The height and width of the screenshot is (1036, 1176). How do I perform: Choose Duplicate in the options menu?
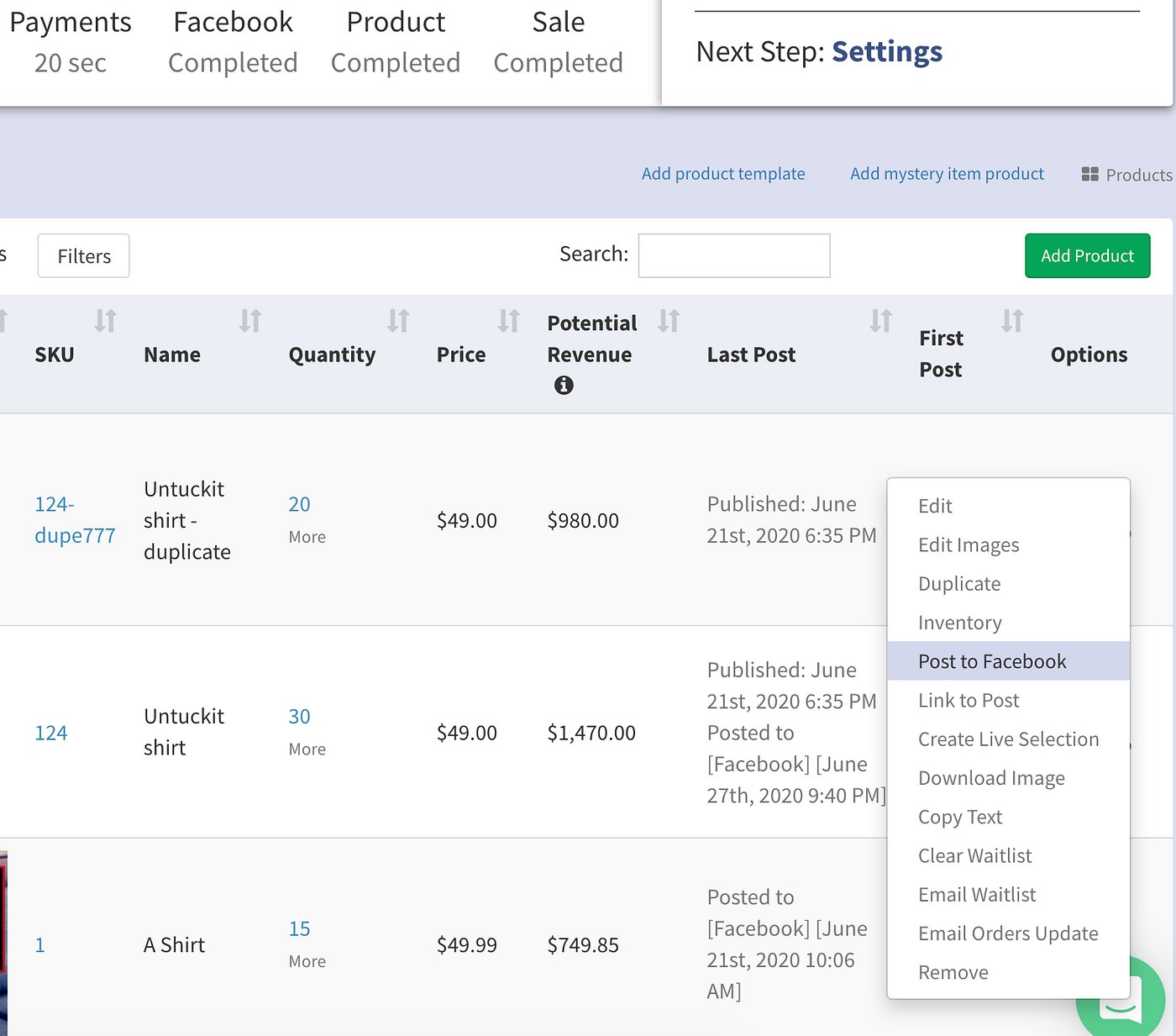(x=1009, y=583)
